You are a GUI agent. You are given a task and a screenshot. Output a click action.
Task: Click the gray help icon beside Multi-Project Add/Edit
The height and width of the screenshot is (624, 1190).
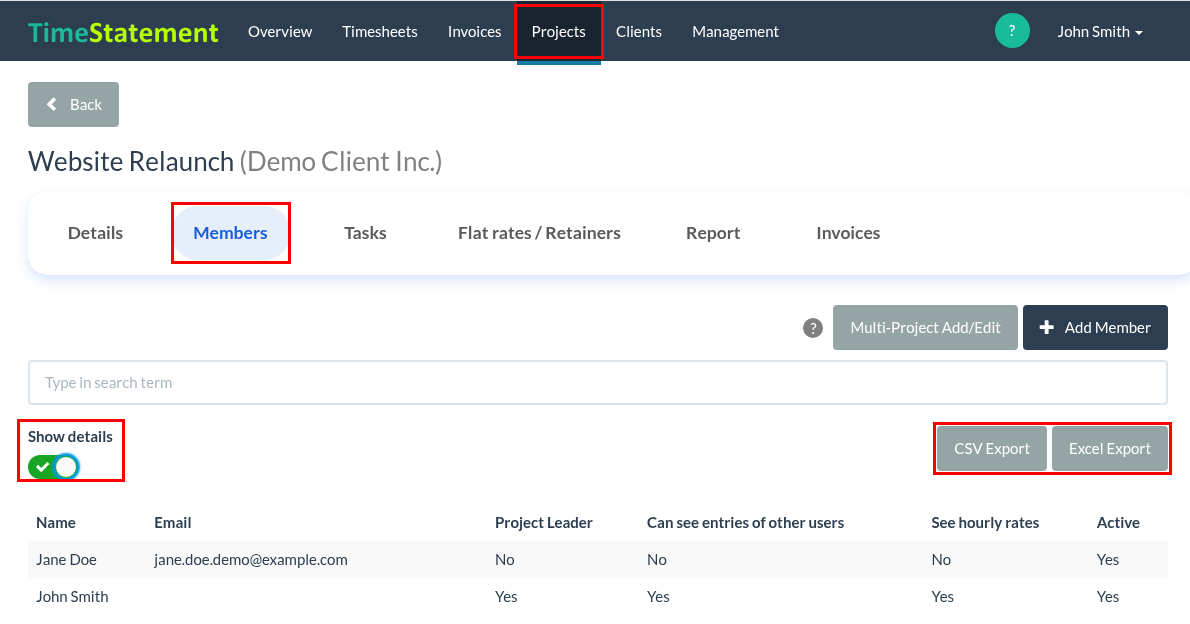(813, 328)
